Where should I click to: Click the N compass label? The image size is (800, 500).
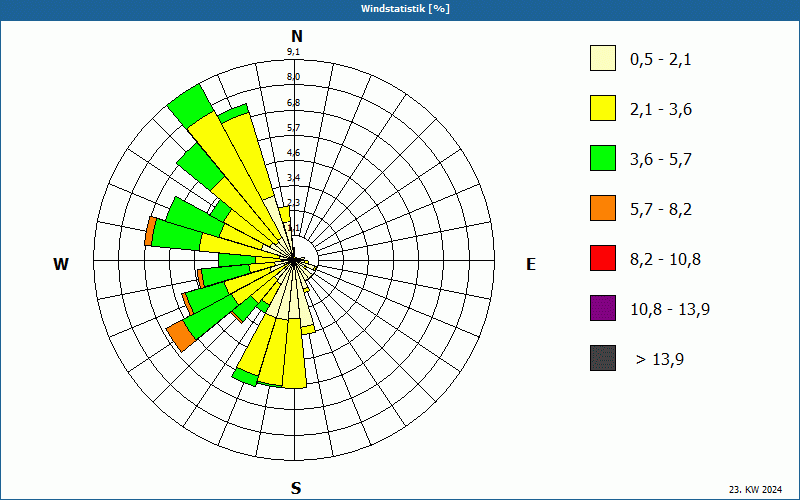tap(297, 36)
